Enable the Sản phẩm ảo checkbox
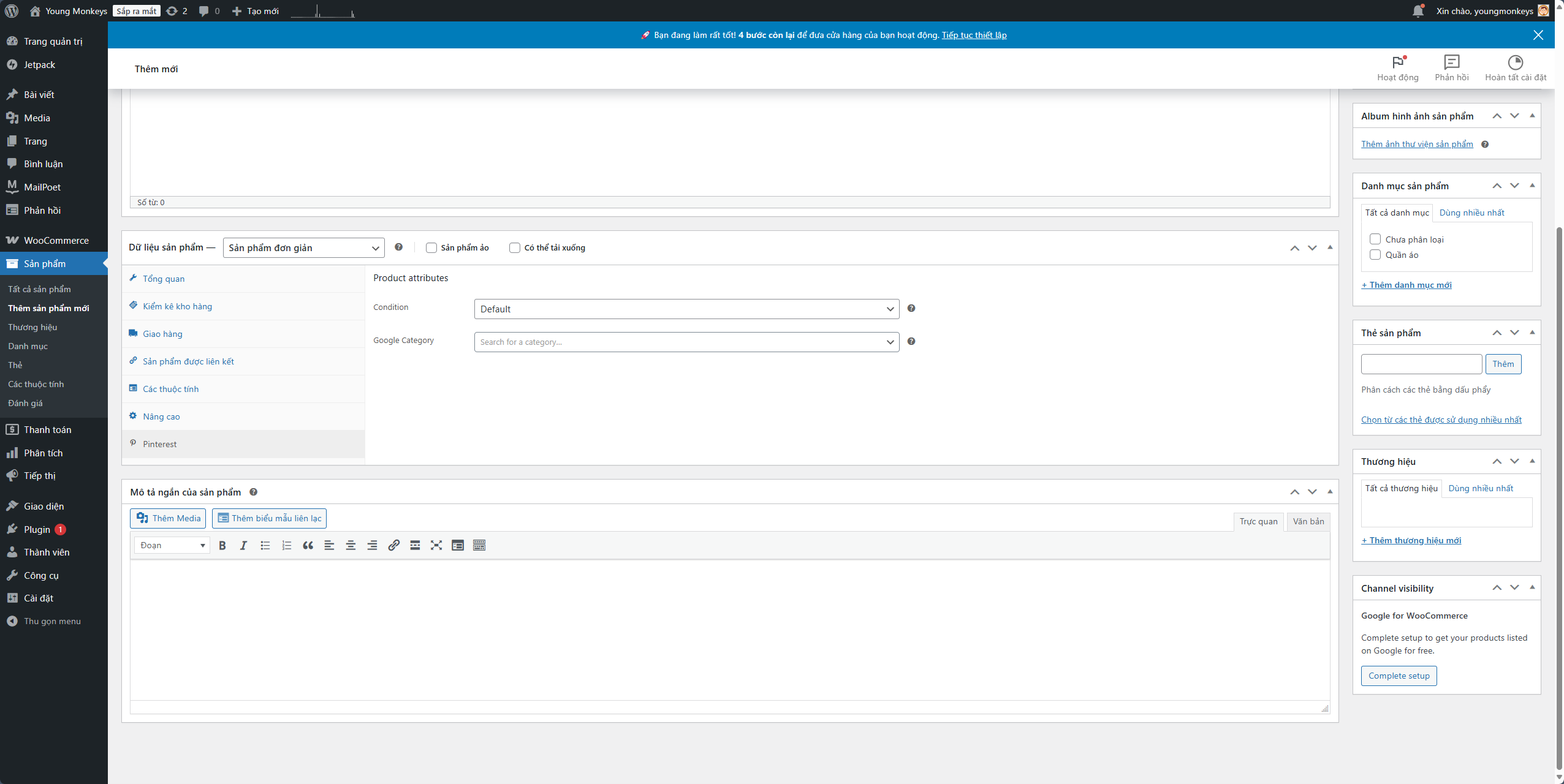Viewport: 1564px width, 784px height. (x=431, y=247)
